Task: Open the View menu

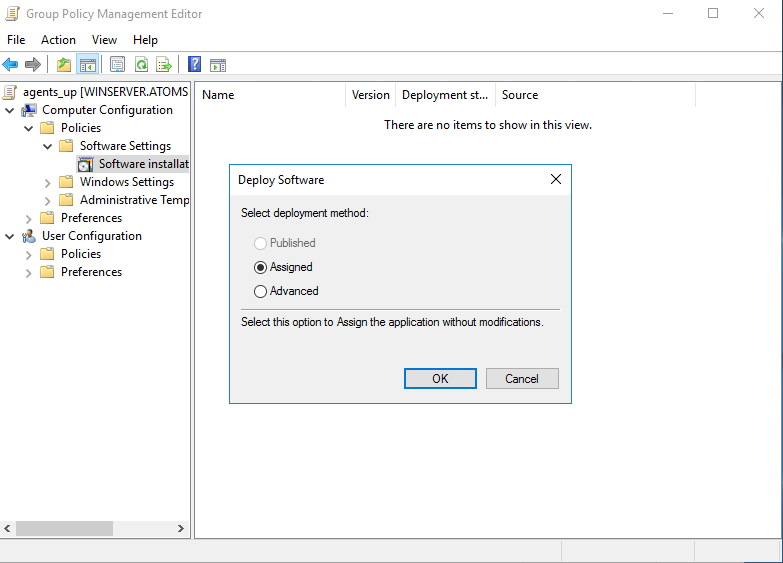Action: (104, 40)
